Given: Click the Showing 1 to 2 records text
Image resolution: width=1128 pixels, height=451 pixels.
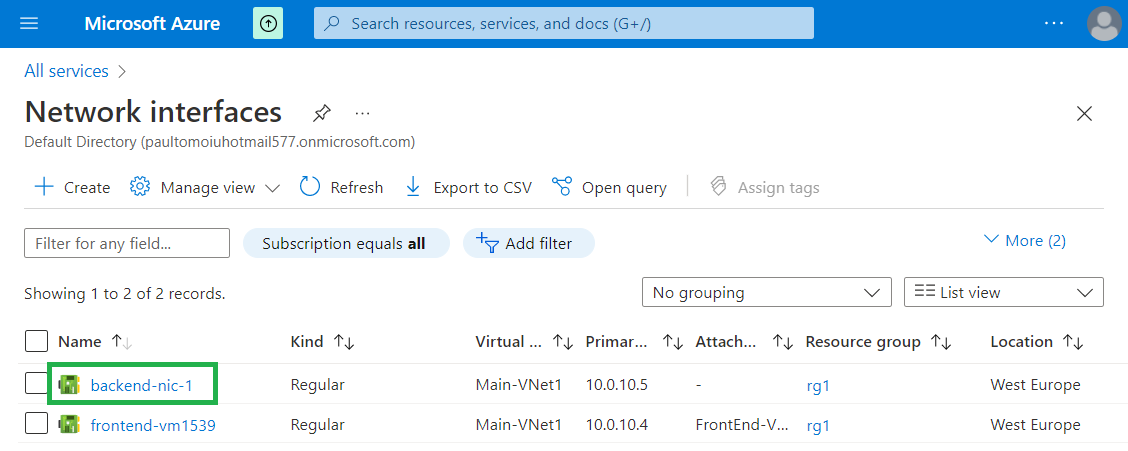Looking at the screenshot, I should pos(125,293).
